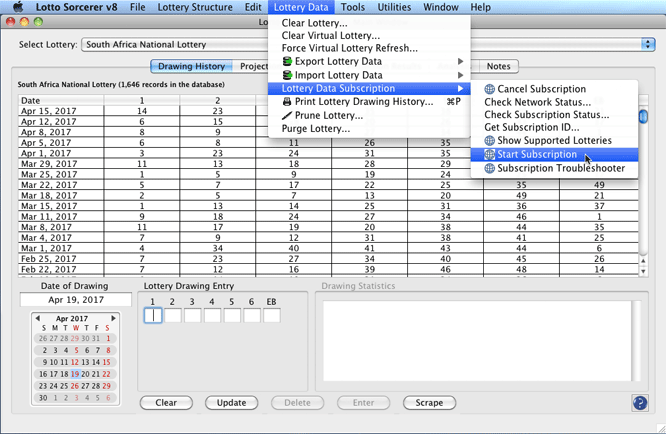The height and width of the screenshot is (434, 666).
Task: Click the table scrollbar up arrow
Action: coord(643,261)
